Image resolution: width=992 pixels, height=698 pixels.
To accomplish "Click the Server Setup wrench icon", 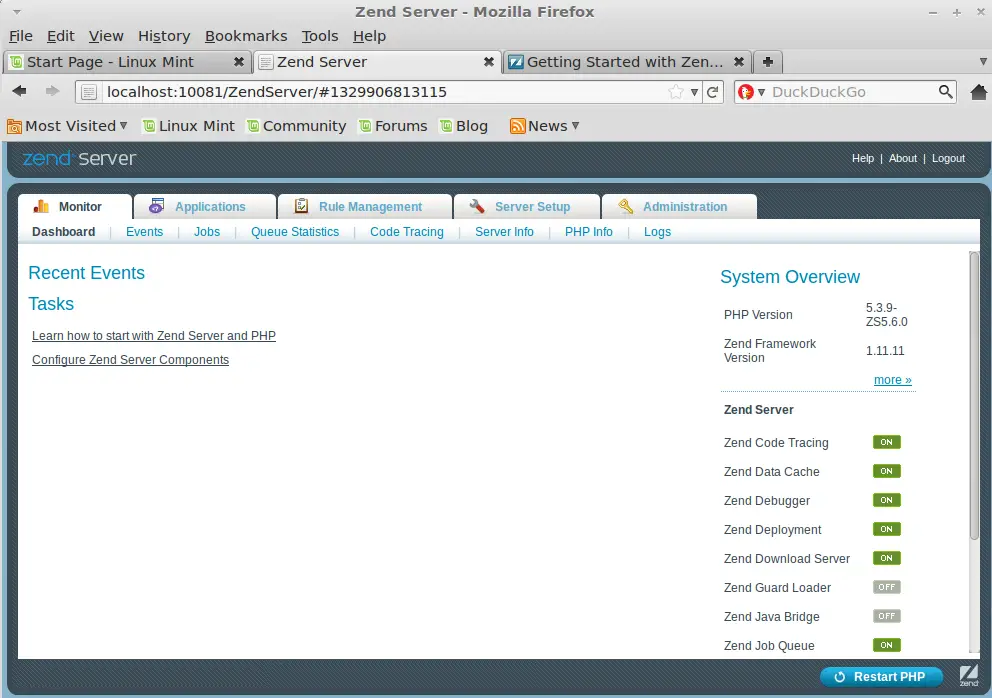I will click(x=477, y=206).
